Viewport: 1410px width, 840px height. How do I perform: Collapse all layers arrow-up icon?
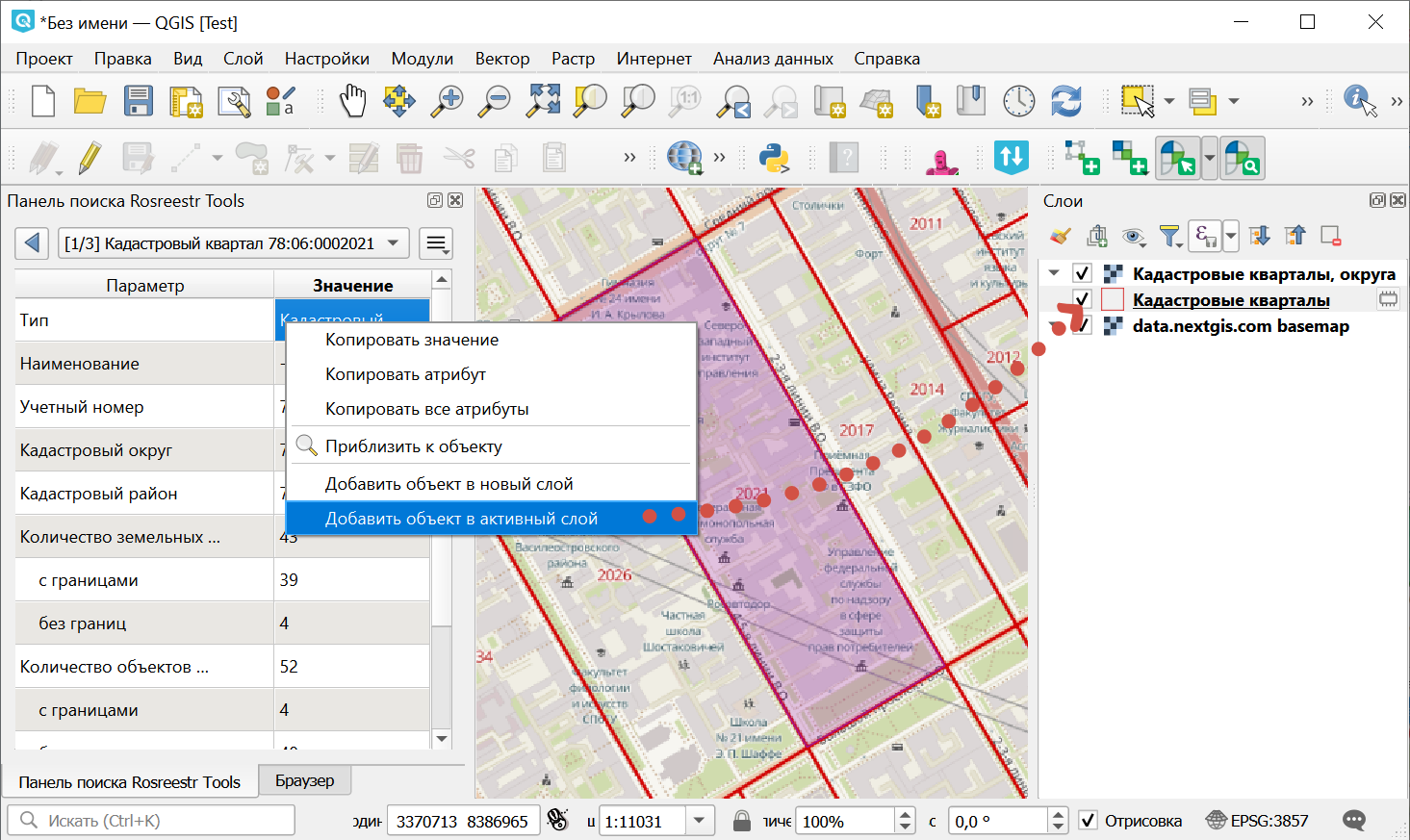pyautogui.click(x=1295, y=236)
